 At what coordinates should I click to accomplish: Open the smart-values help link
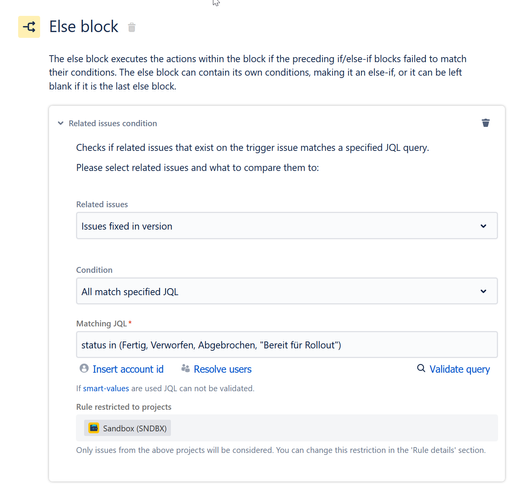pyautogui.click(x=106, y=388)
